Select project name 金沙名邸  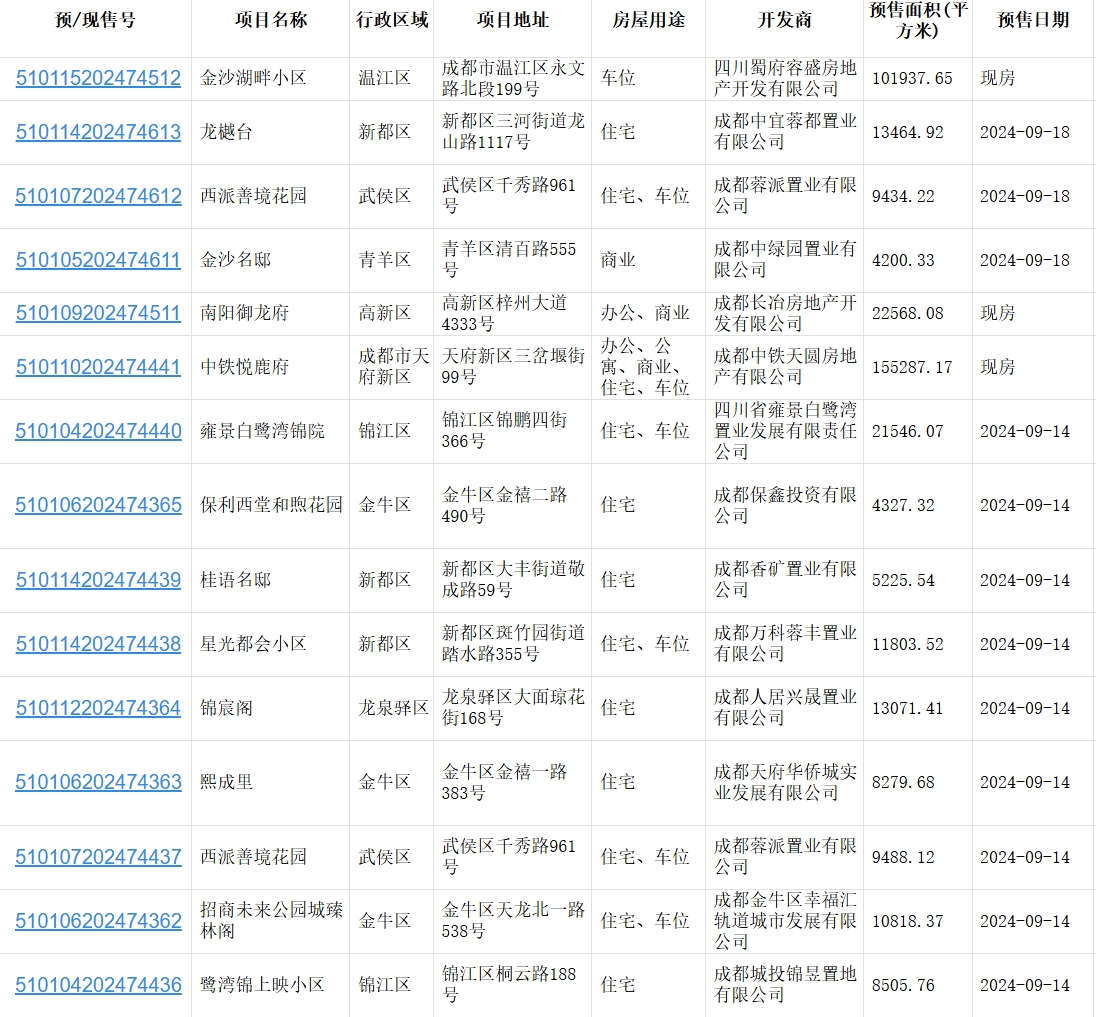point(235,260)
